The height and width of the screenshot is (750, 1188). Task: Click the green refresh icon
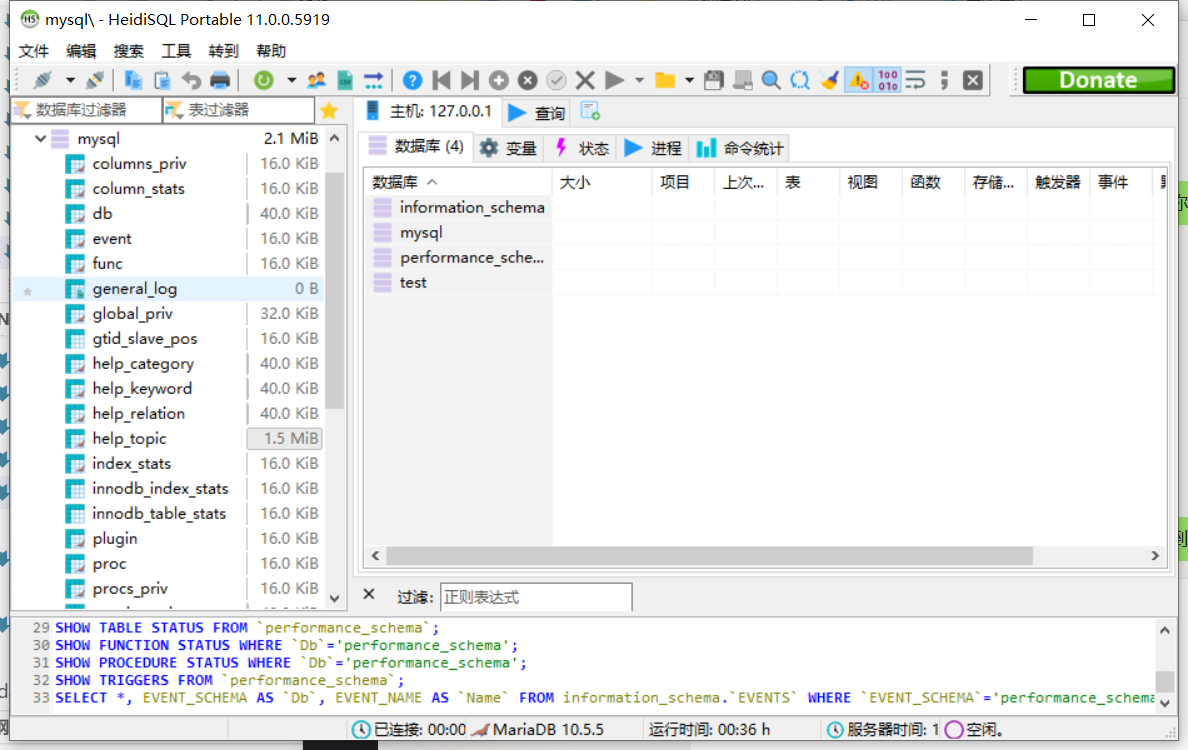(x=264, y=80)
